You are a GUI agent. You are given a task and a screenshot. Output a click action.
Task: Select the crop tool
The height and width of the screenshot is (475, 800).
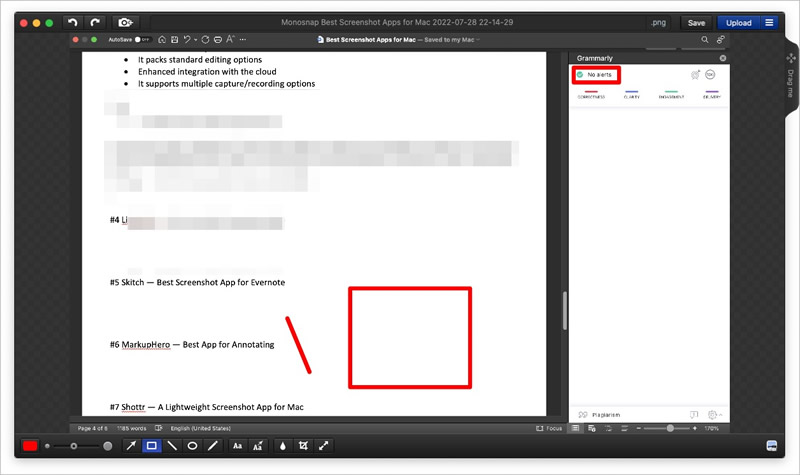coord(303,446)
